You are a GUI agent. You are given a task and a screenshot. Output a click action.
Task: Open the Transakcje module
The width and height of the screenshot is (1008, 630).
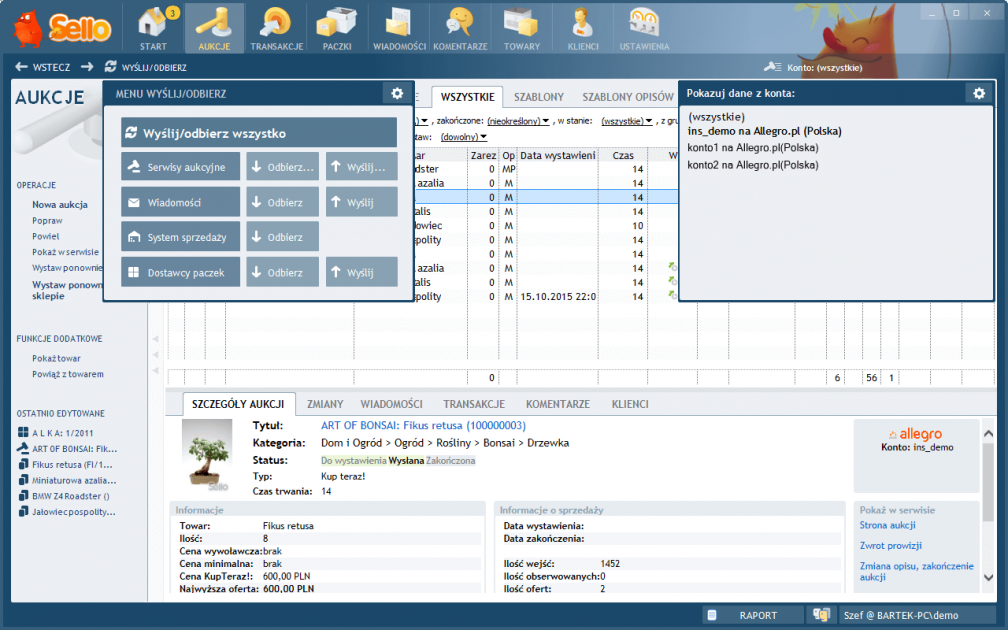[269, 28]
